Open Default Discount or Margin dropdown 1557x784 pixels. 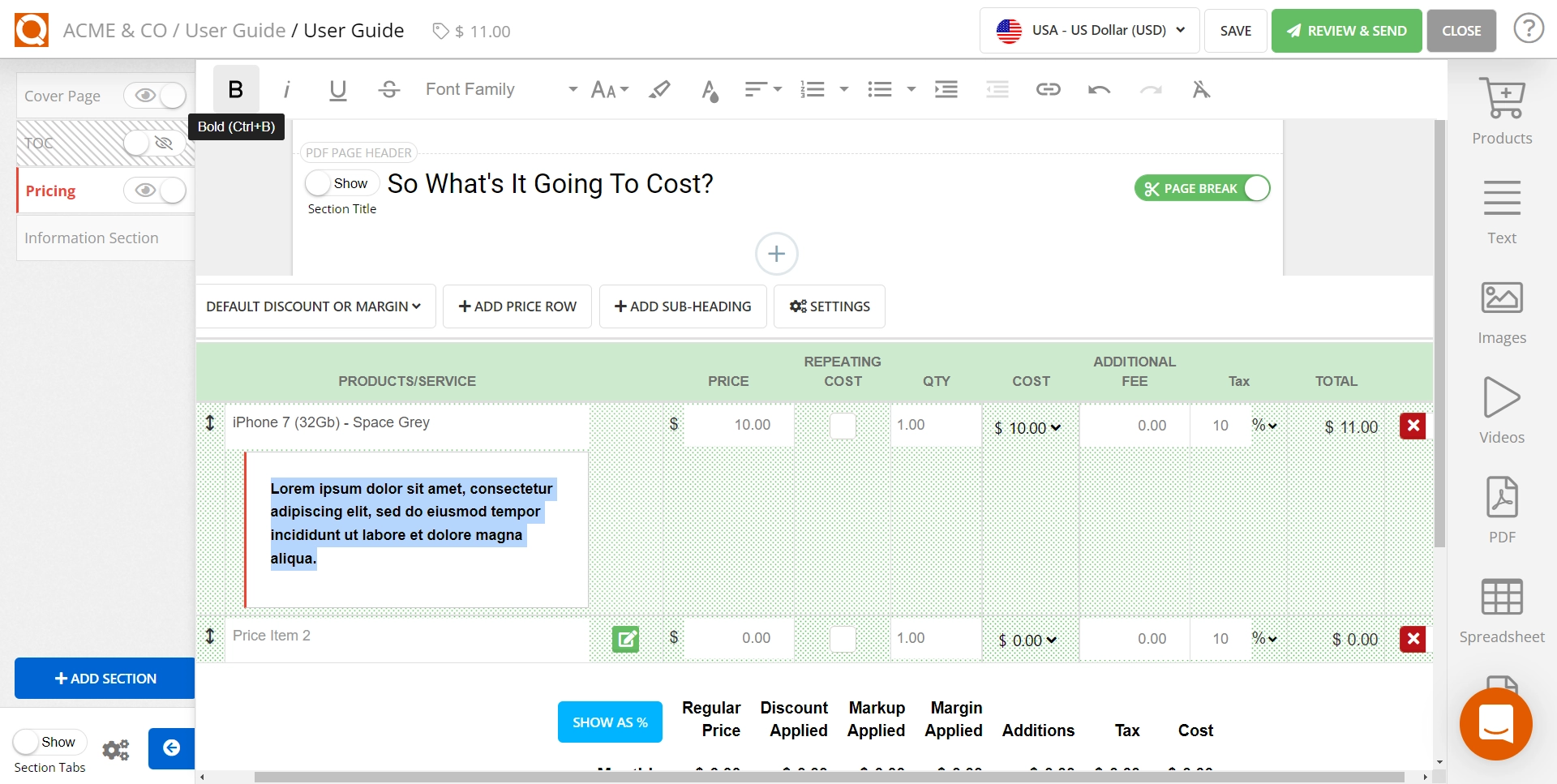pos(315,306)
